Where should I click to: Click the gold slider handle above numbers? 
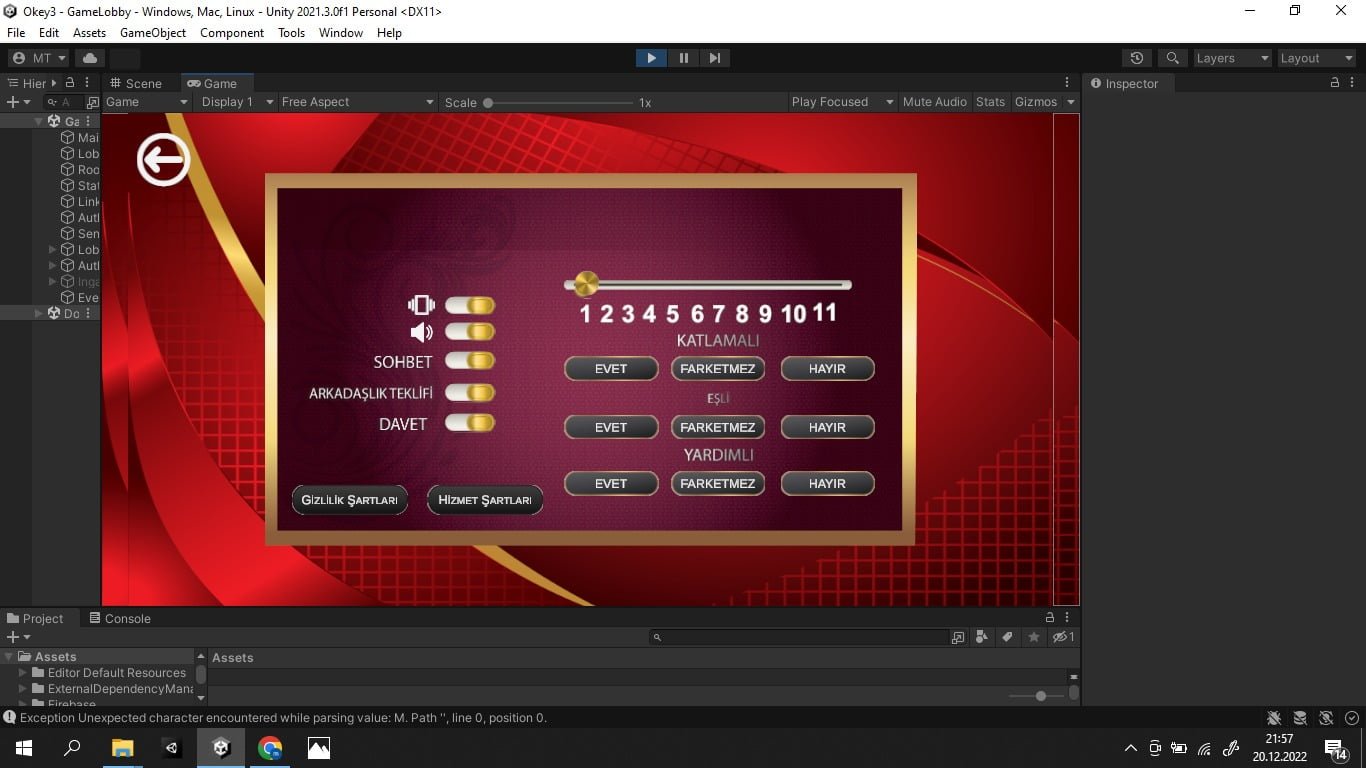pyautogui.click(x=586, y=284)
